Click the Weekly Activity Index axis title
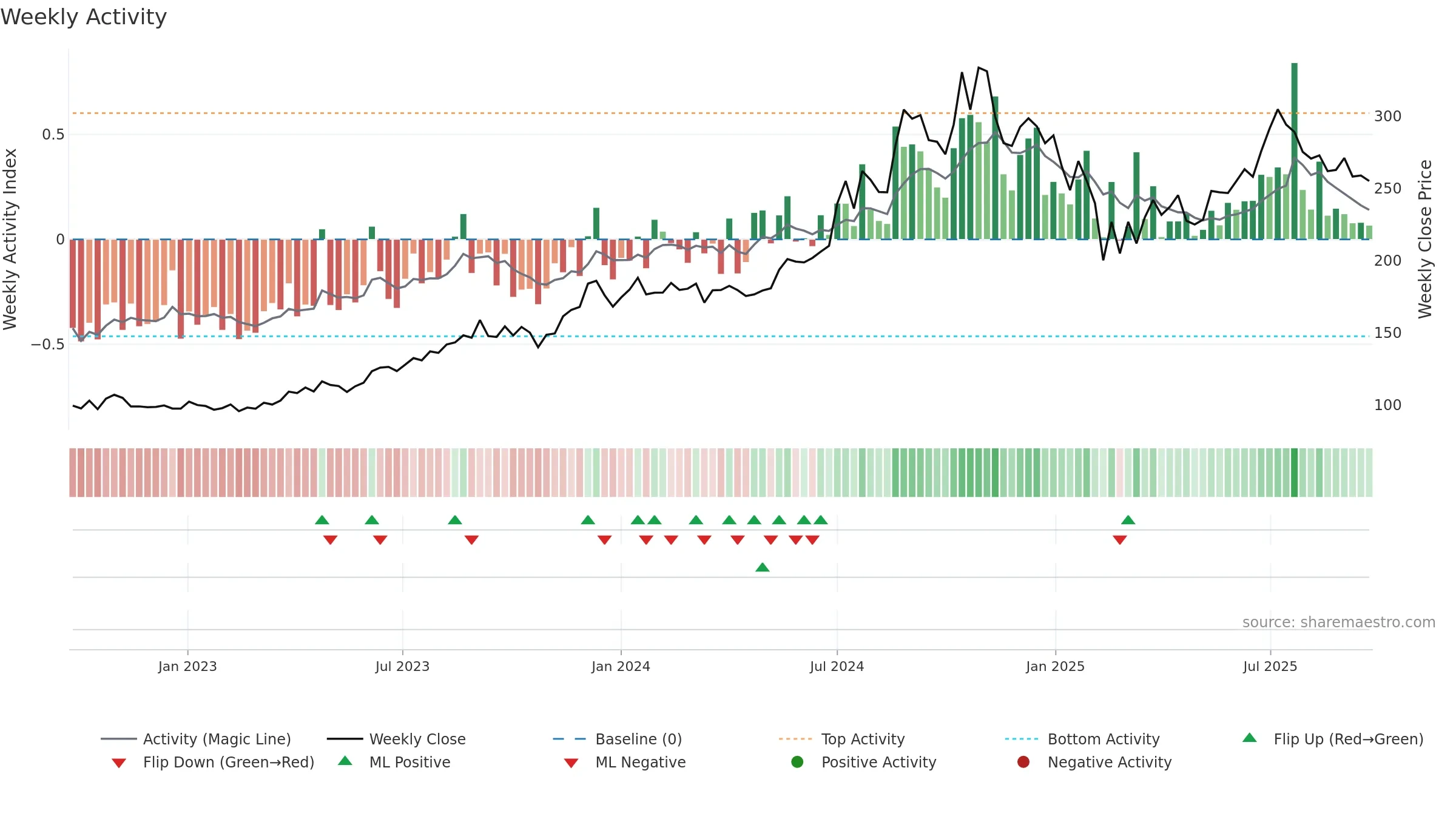The height and width of the screenshot is (819, 1456). point(10,239)
